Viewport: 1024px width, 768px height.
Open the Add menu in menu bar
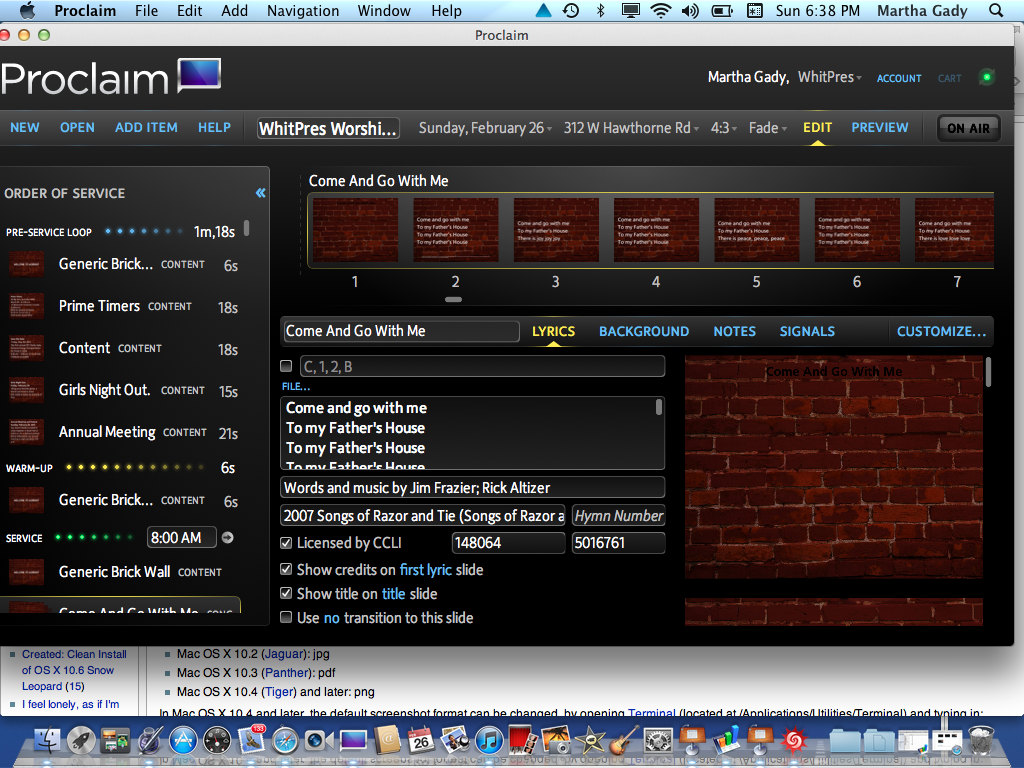(x=234, y=10)
